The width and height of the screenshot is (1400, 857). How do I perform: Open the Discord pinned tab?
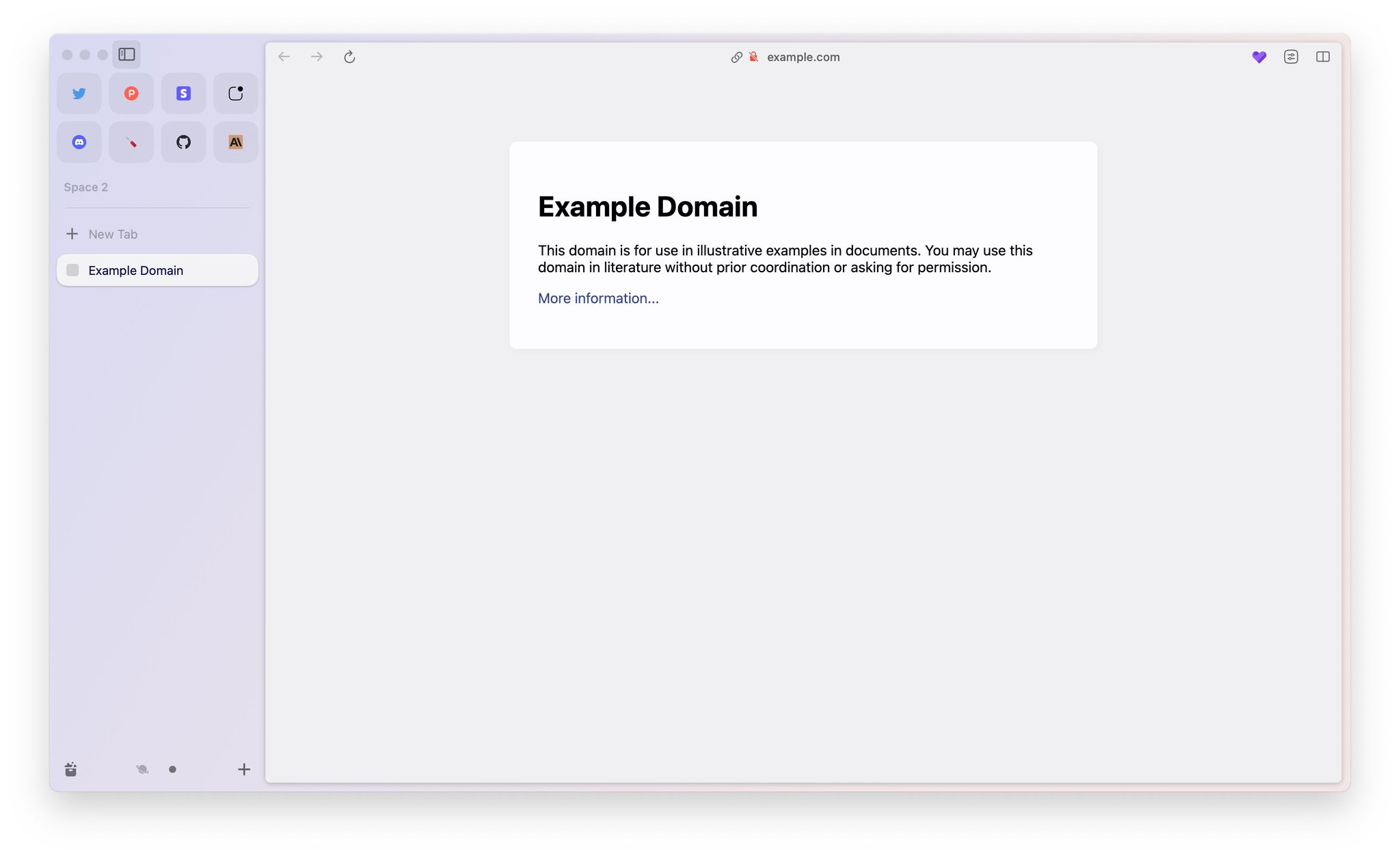click(x=79, y=142)
